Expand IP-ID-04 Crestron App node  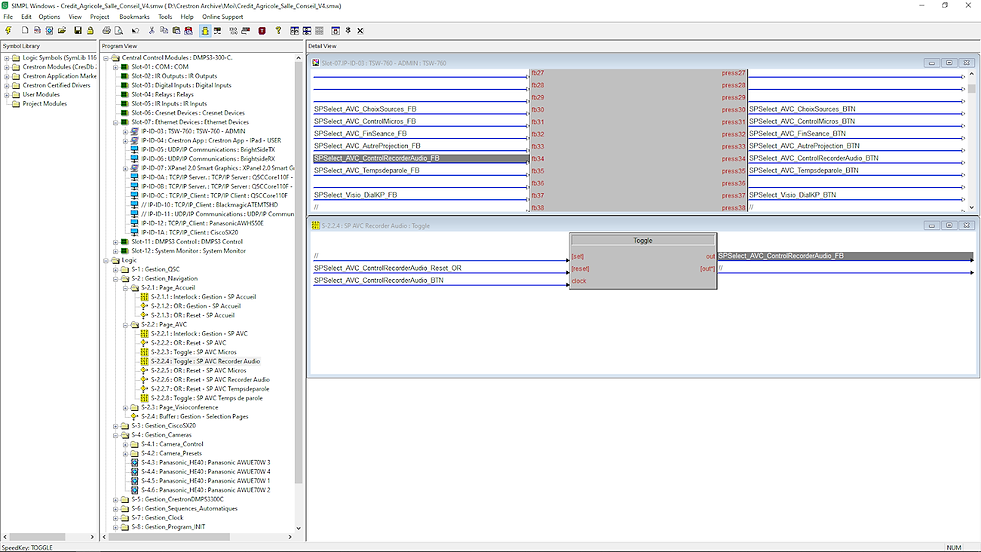pyautogui.click(x=126, y=141)
